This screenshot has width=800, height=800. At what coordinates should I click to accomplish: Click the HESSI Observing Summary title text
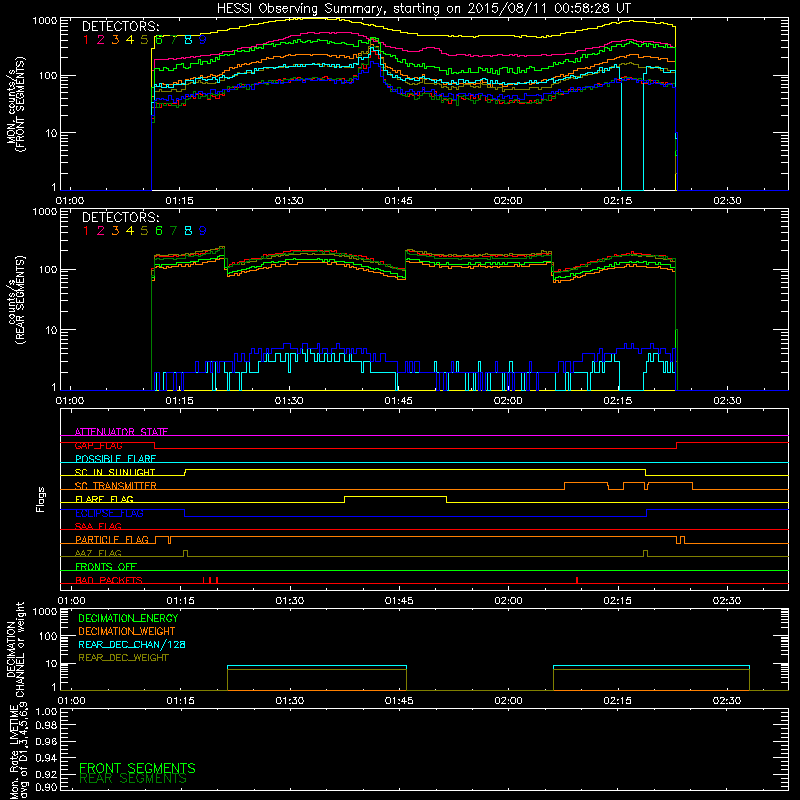point(424,8)
